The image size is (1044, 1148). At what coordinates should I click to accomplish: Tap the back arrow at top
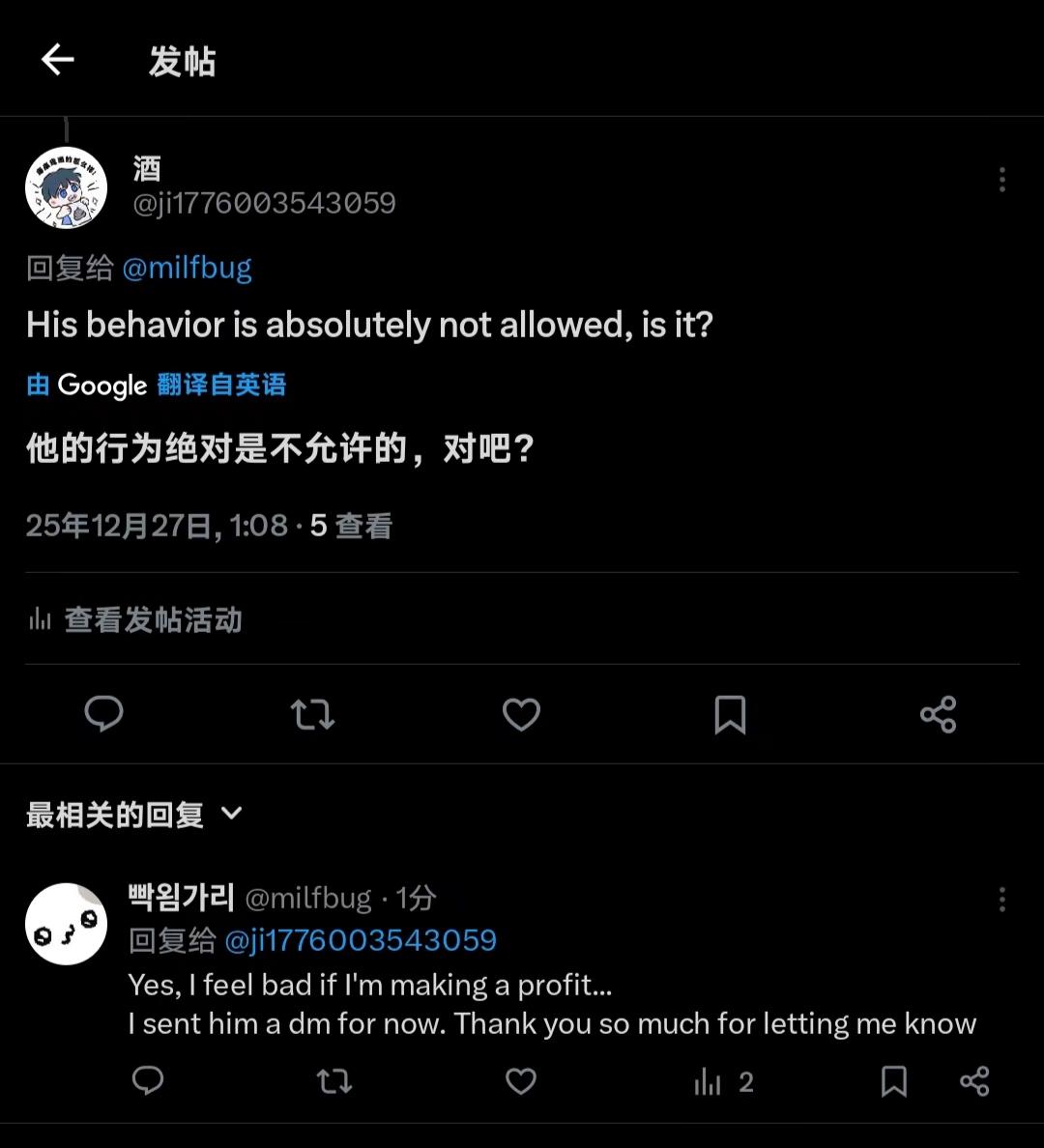click(x=58, y=60)
